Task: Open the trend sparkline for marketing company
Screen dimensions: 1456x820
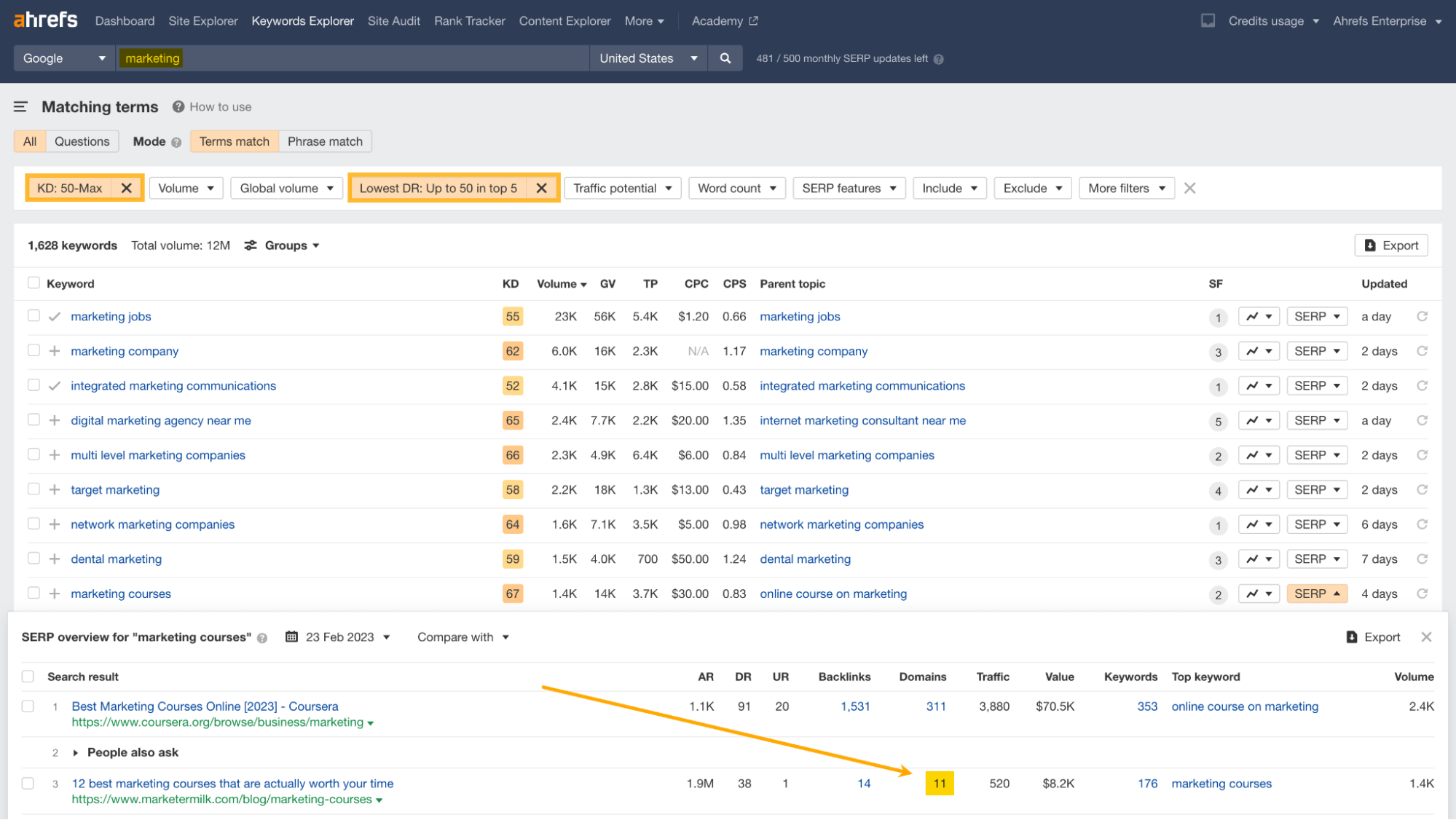Action: pyautogui.click(x=1259, y=350)
